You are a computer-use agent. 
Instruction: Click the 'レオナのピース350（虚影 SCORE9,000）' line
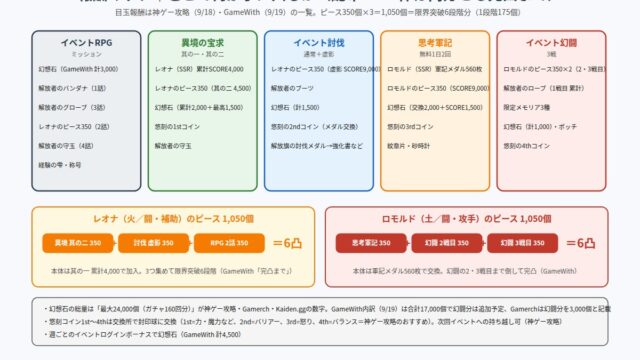(326, 69)
